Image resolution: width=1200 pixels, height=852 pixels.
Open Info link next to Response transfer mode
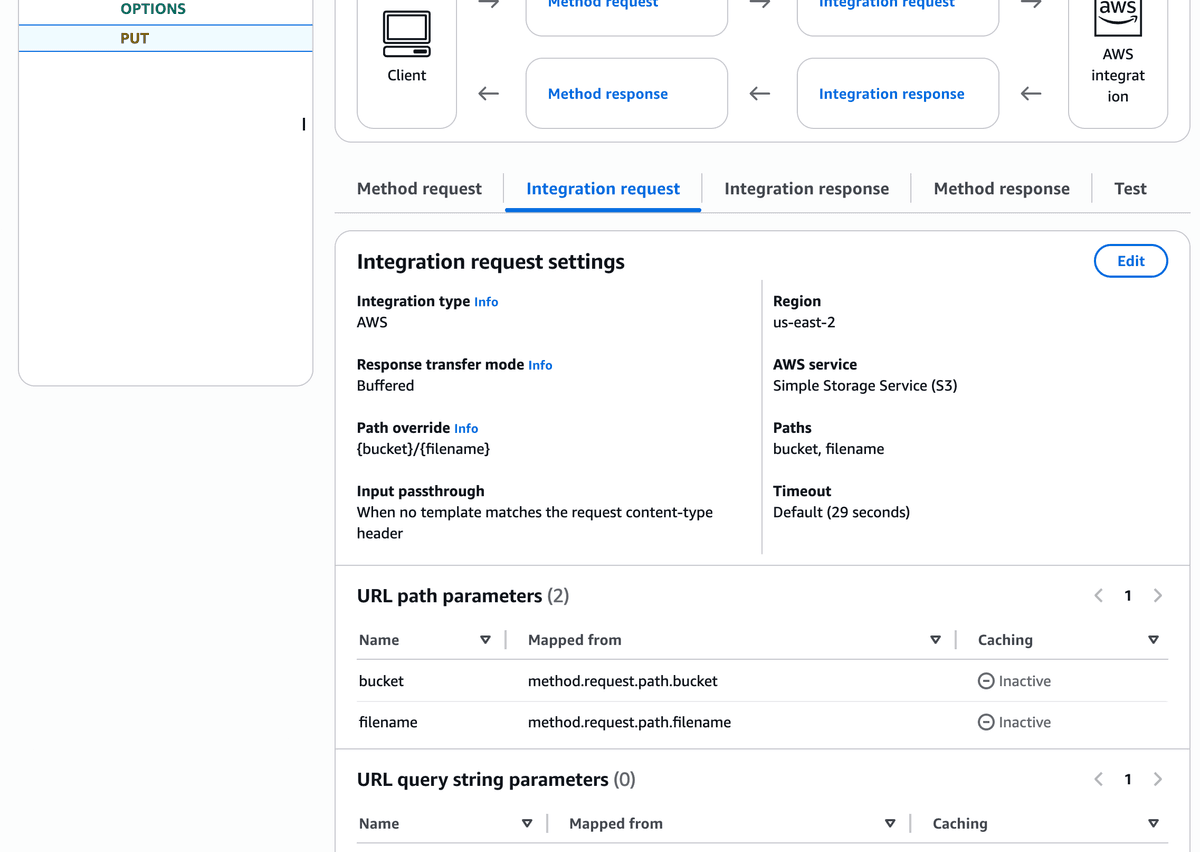click(x=540, y=366)
